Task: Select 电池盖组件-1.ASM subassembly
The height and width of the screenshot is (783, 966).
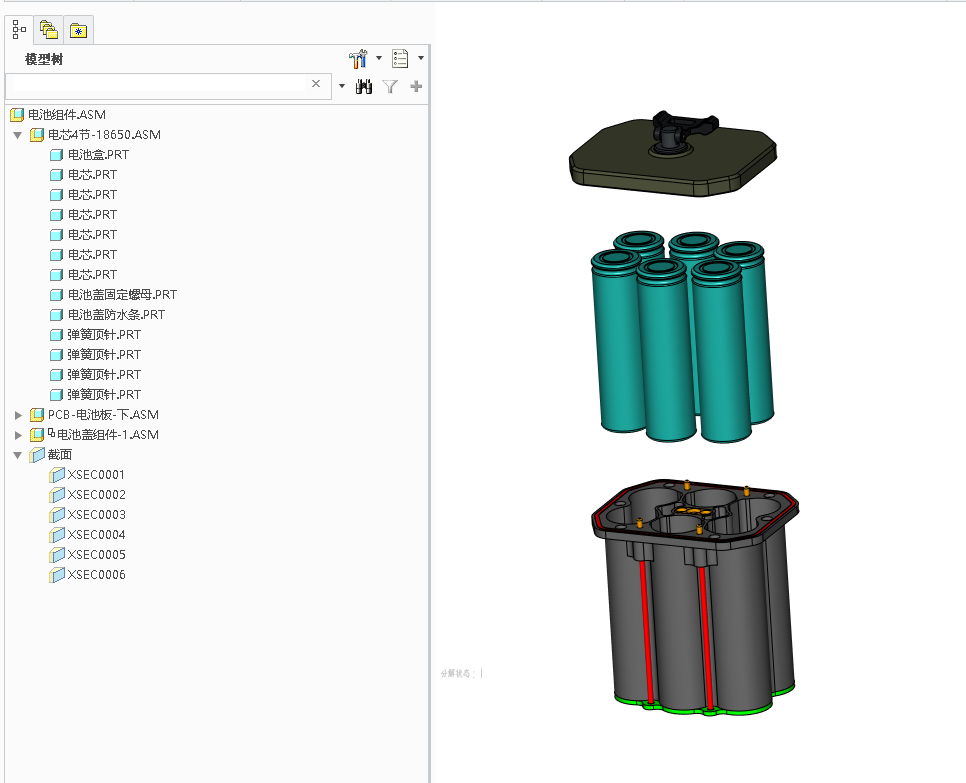Action: pos(107,434)
